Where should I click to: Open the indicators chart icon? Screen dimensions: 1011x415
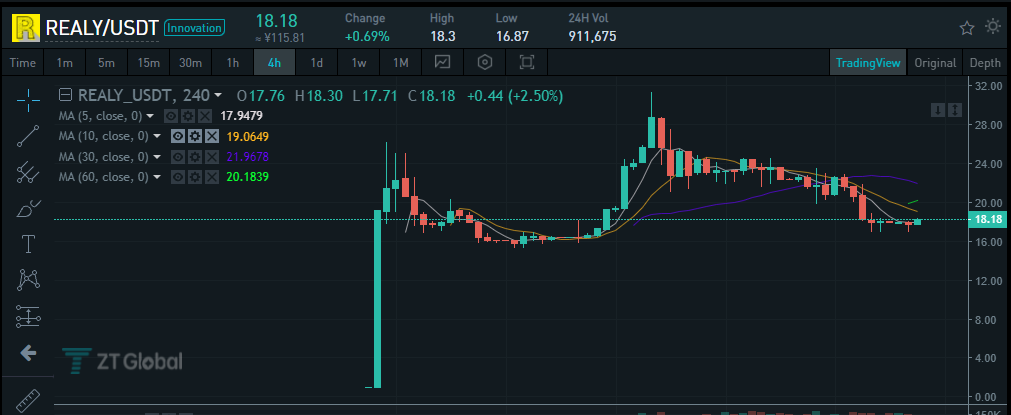tap(442, 63)
